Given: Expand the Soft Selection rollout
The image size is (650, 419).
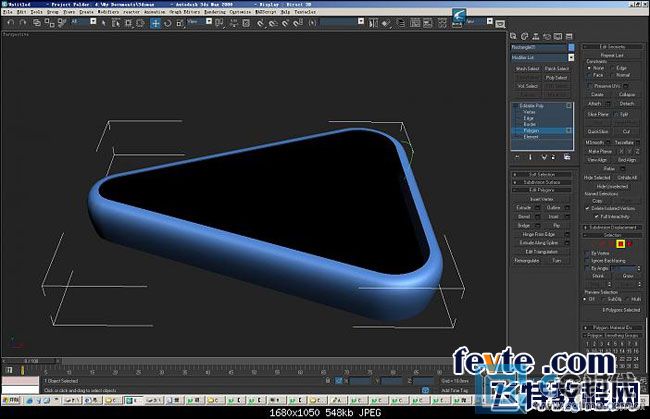Looking at the screenshot, I should tap(541, 174).
